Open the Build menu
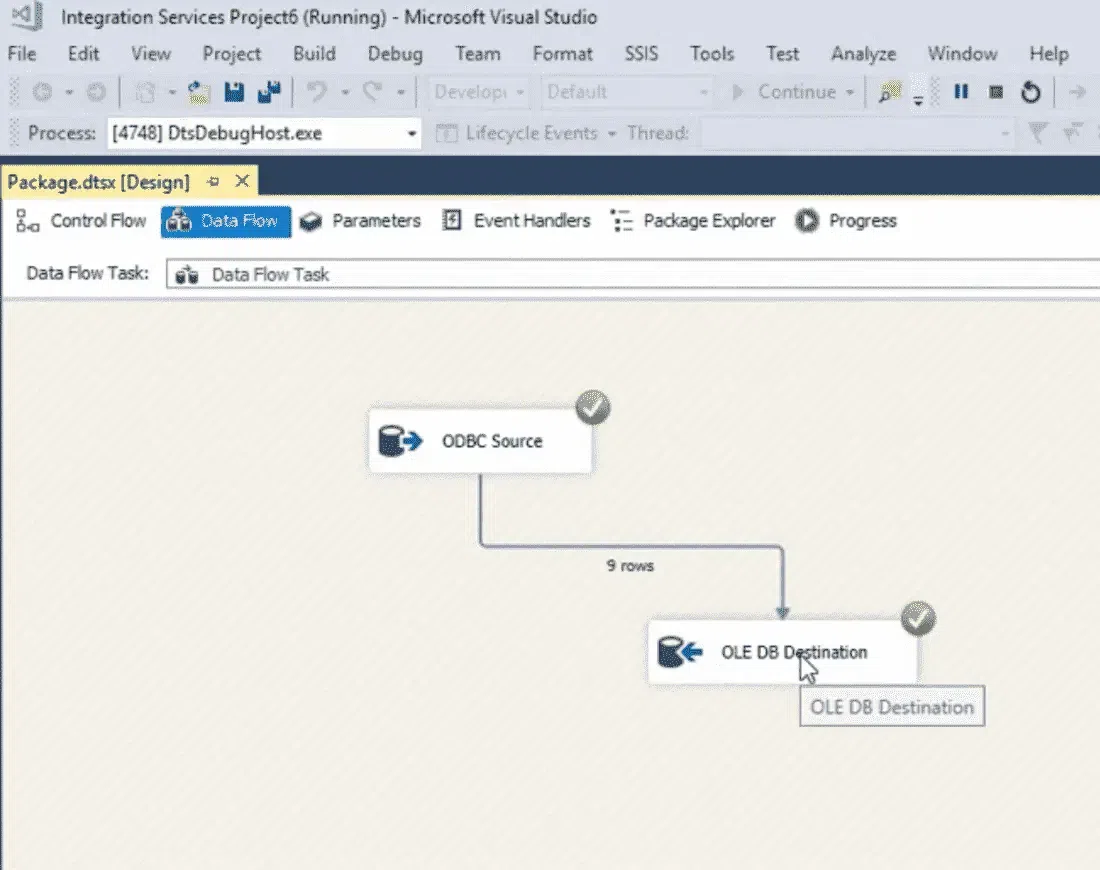This screenshot has width=1100, height=870. [314, 54]
